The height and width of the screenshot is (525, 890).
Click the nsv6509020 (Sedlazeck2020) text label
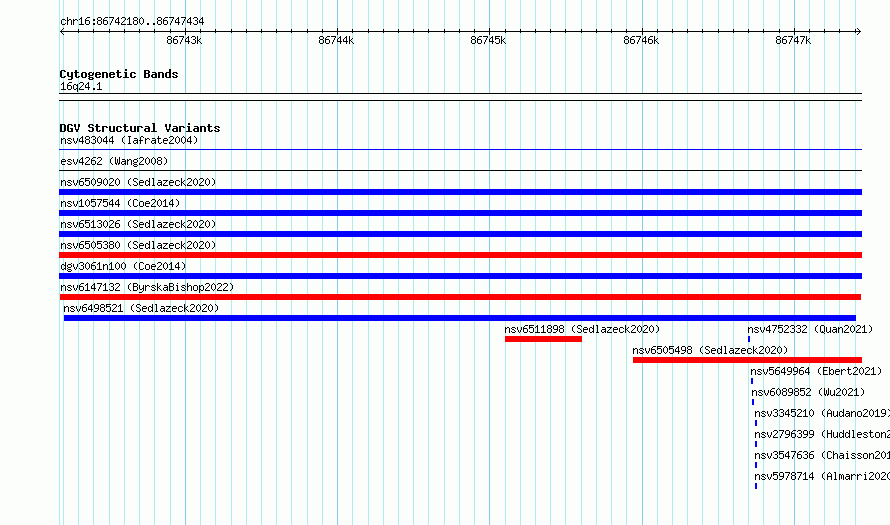click(x=138, y=182)
